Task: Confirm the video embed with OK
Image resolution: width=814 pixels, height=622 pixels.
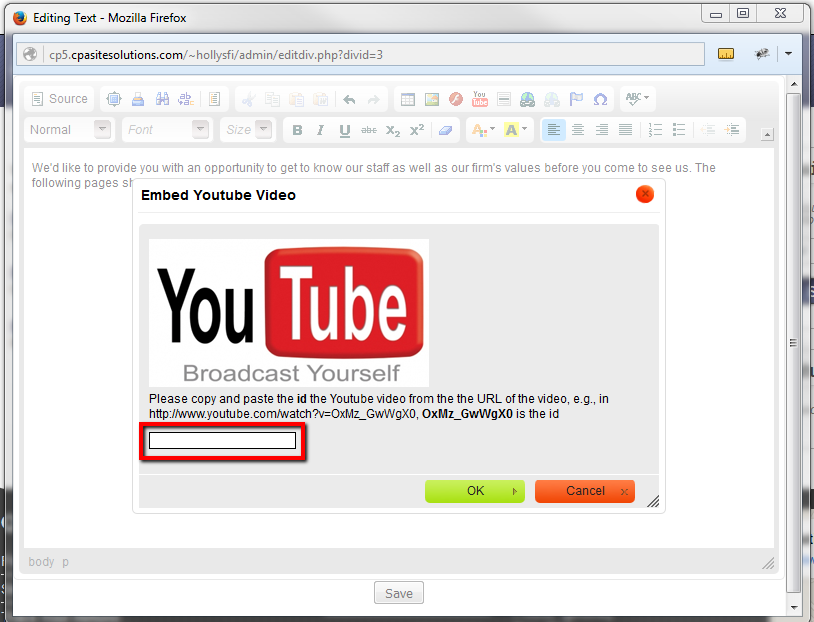Action: [x=474, y=491]
